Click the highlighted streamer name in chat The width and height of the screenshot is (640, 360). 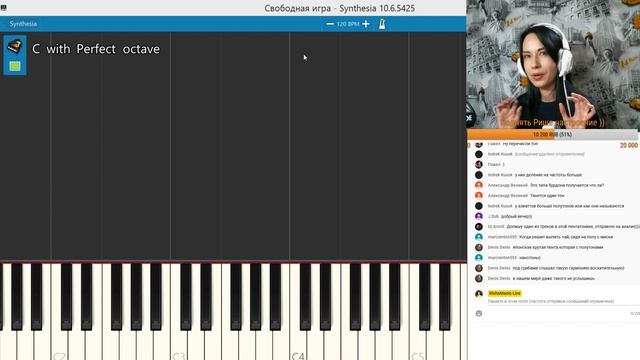pos(504,293)
